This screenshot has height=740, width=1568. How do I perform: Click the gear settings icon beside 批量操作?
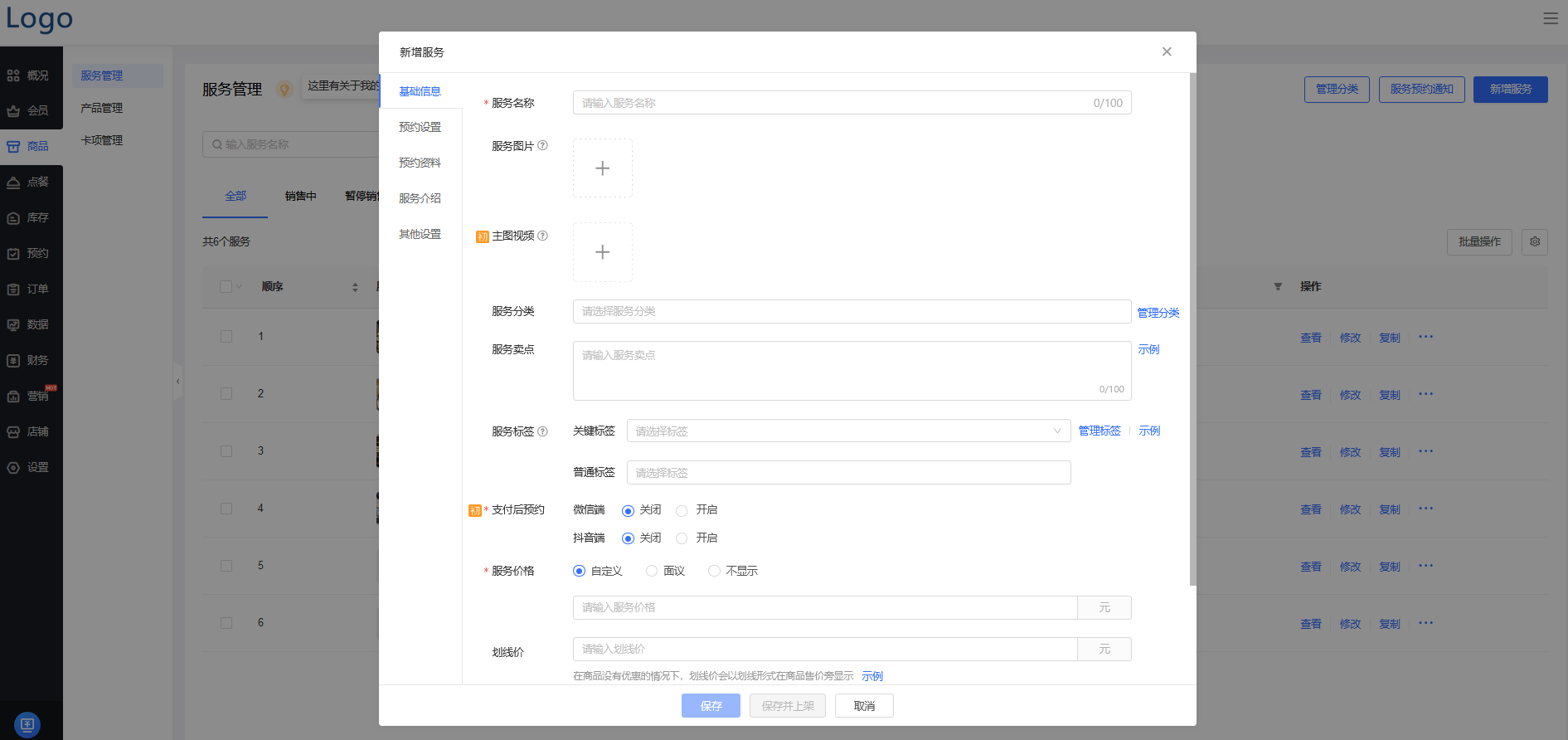click(x=1535, y=241)
